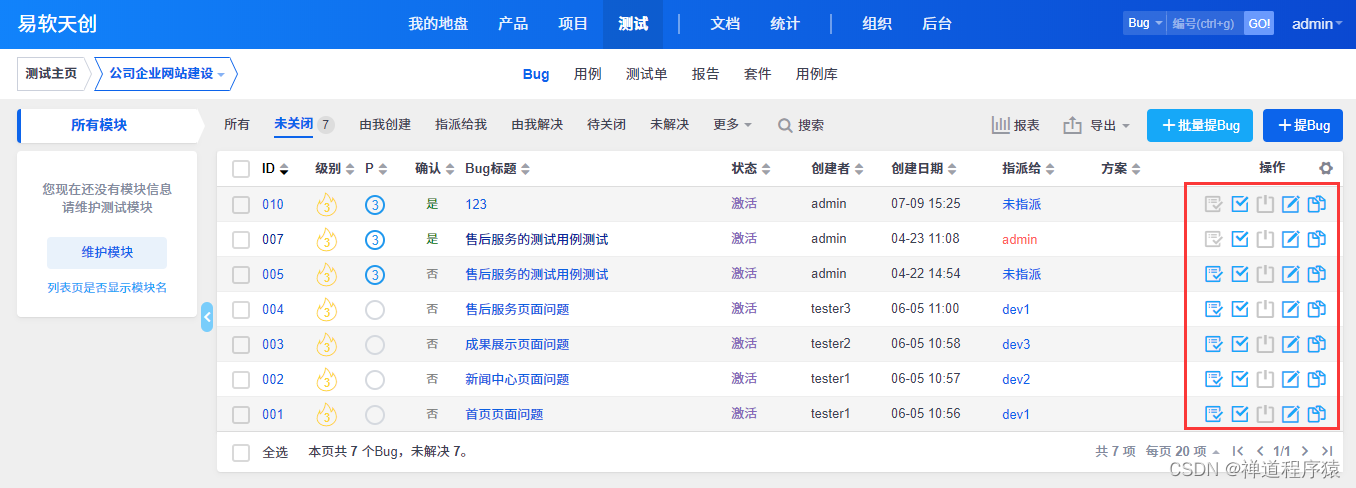Open the bug titled 新闻中心页面问题

[x=517, y=379]
